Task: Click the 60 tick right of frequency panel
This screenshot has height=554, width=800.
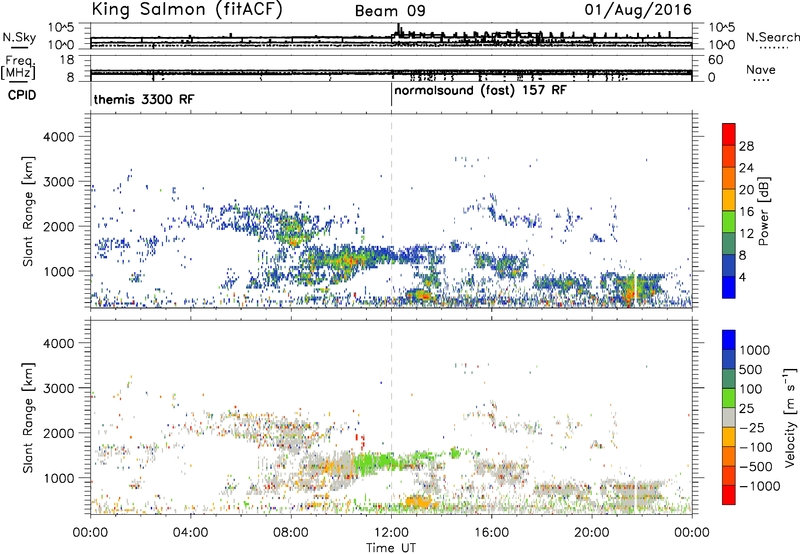Action: click(715, 60)
